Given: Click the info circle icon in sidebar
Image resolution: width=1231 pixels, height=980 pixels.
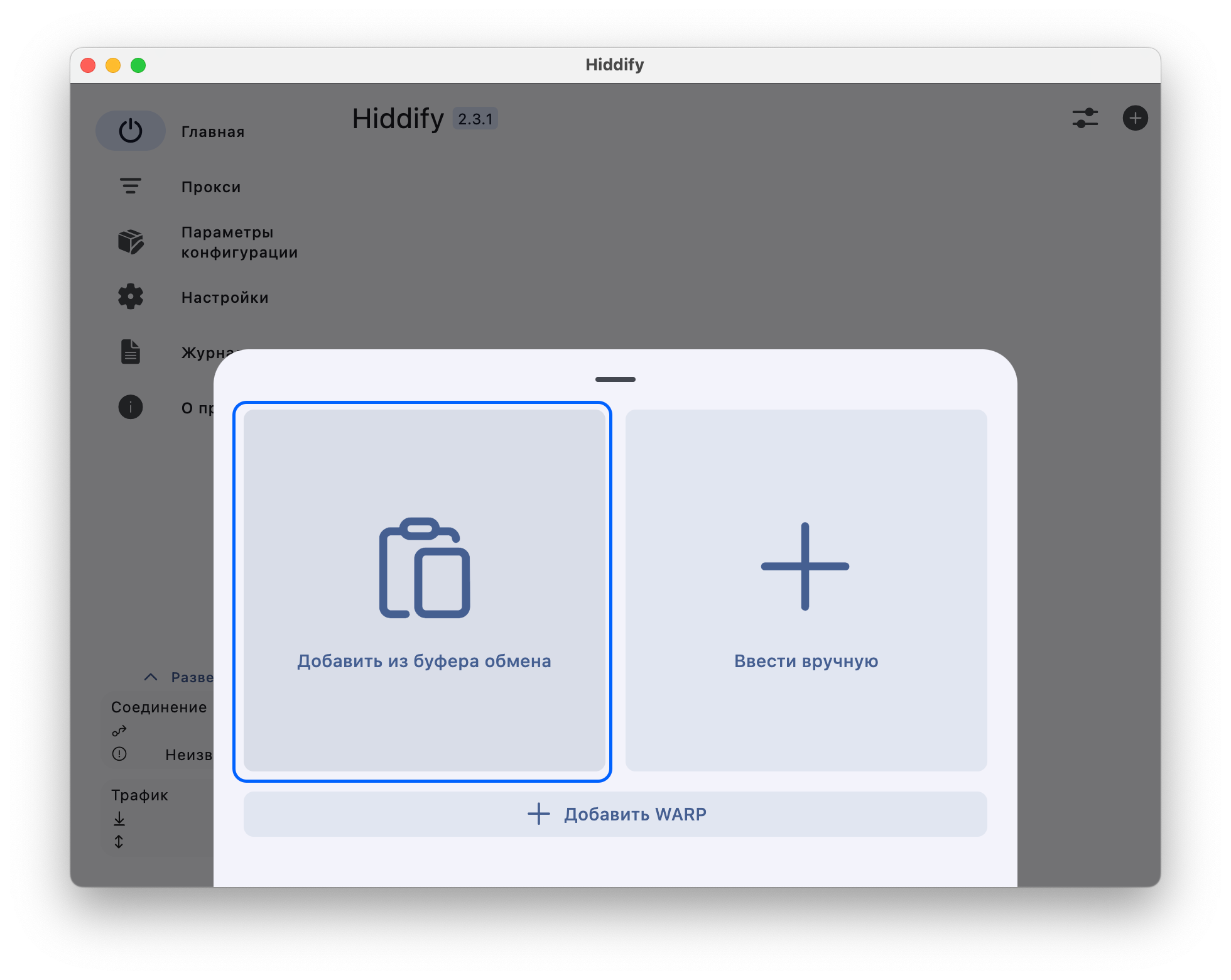Looking at the screenshot, I should pos(131,407).
